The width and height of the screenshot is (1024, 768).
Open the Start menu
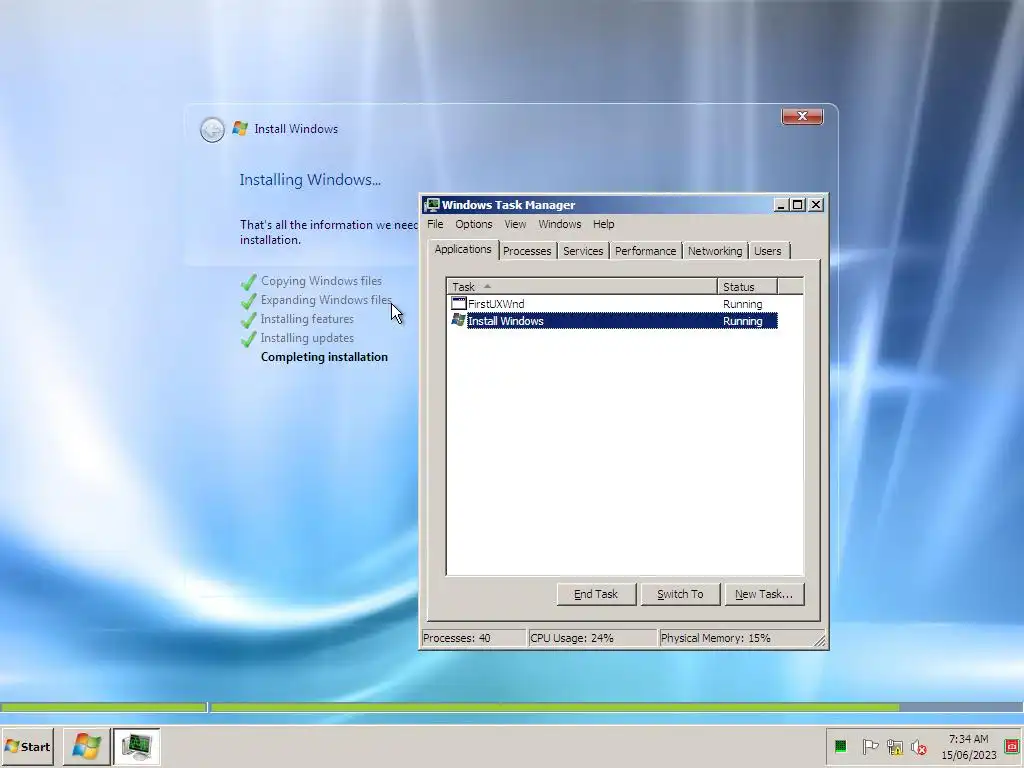pos(27,746)
